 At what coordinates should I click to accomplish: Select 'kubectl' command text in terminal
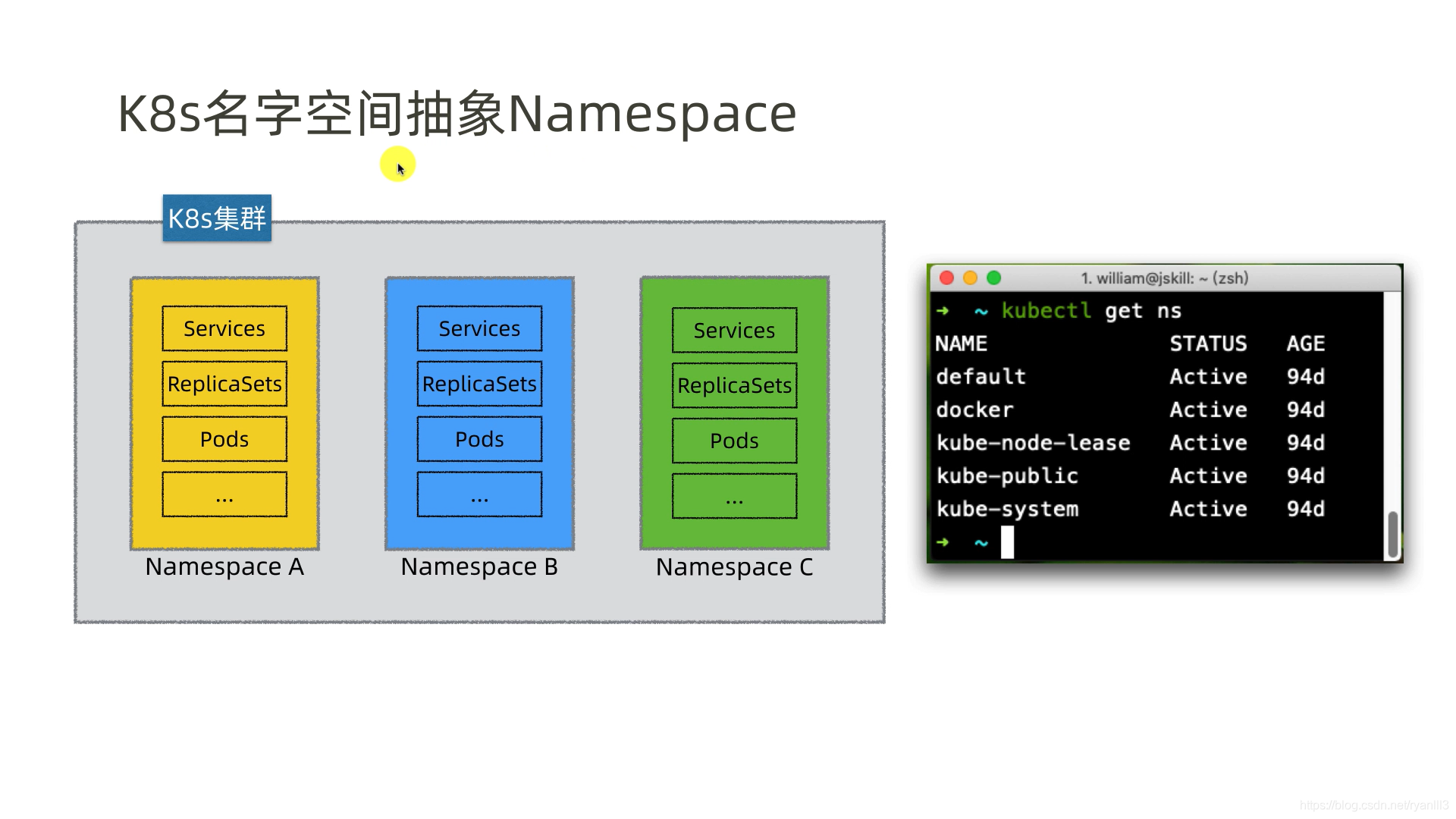(x=1046, y=311)
